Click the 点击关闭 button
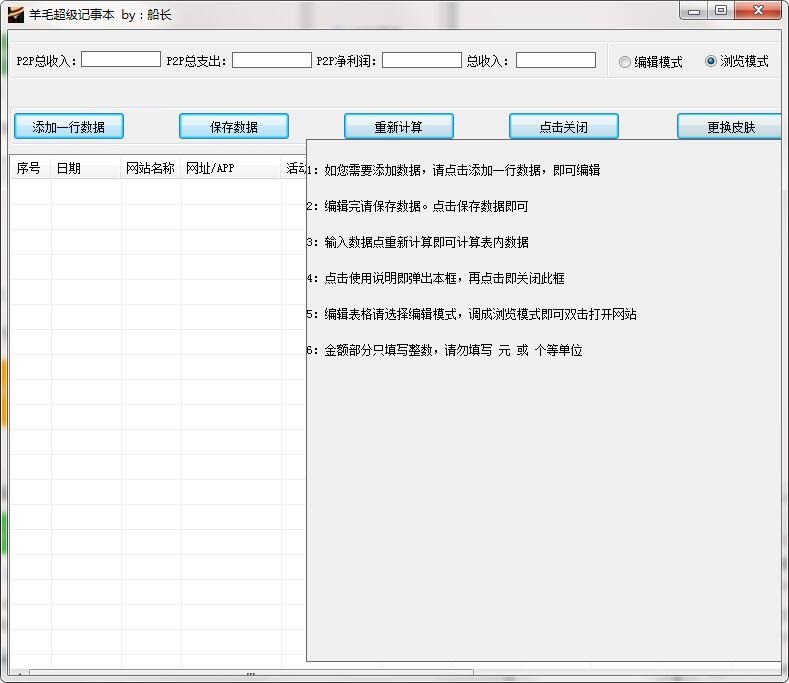Screen dimensions: 789x683 tap(564, 126)
